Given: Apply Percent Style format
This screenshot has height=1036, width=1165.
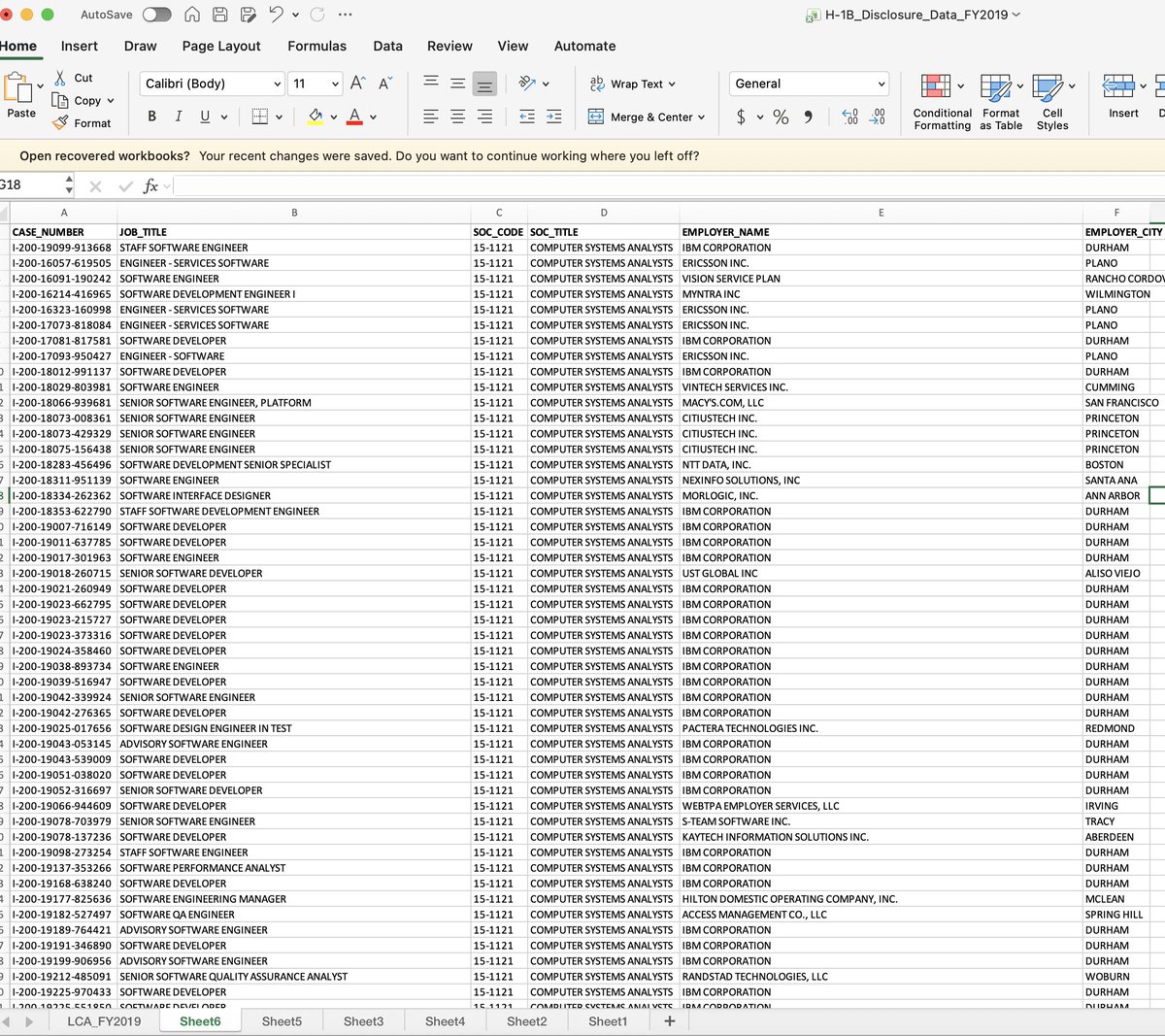Looking at the screenshot, I should [781, 117].
